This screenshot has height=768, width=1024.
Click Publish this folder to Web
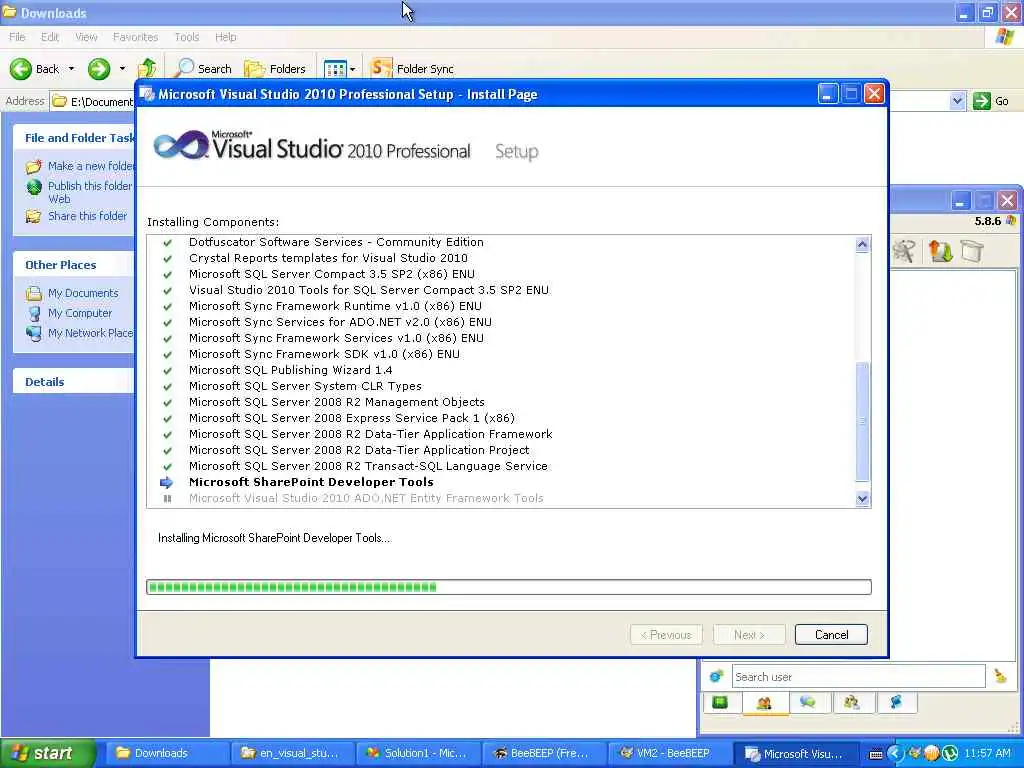[x=89, y=192]
